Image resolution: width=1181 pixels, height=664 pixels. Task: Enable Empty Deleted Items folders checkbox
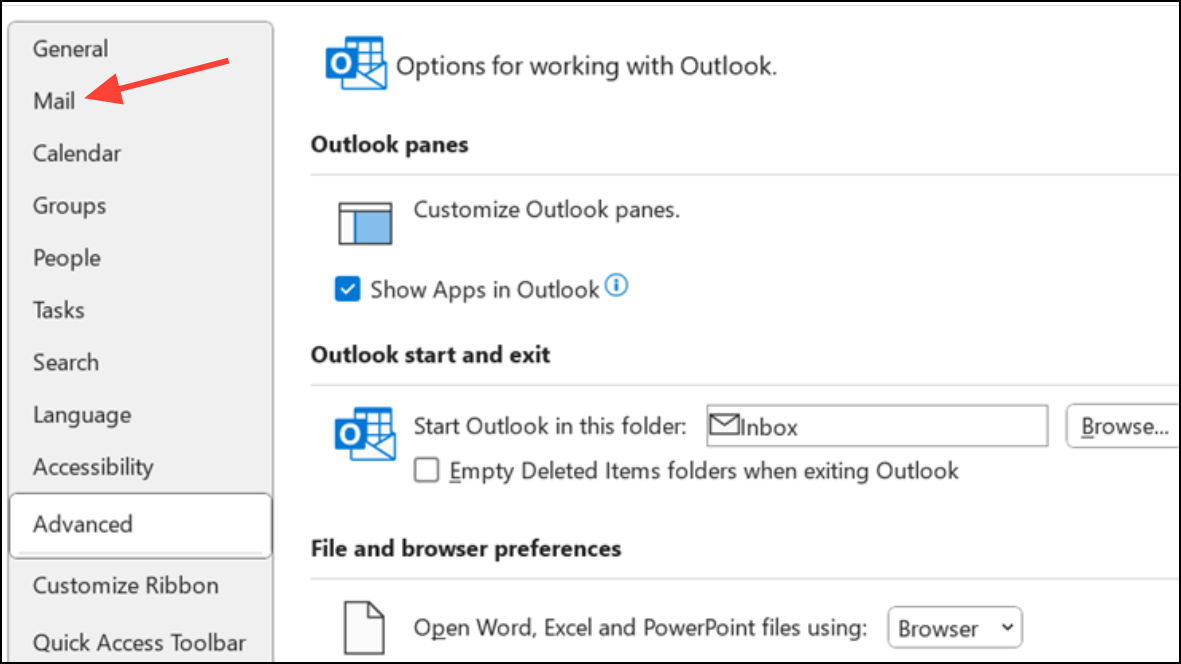(427, 470)
